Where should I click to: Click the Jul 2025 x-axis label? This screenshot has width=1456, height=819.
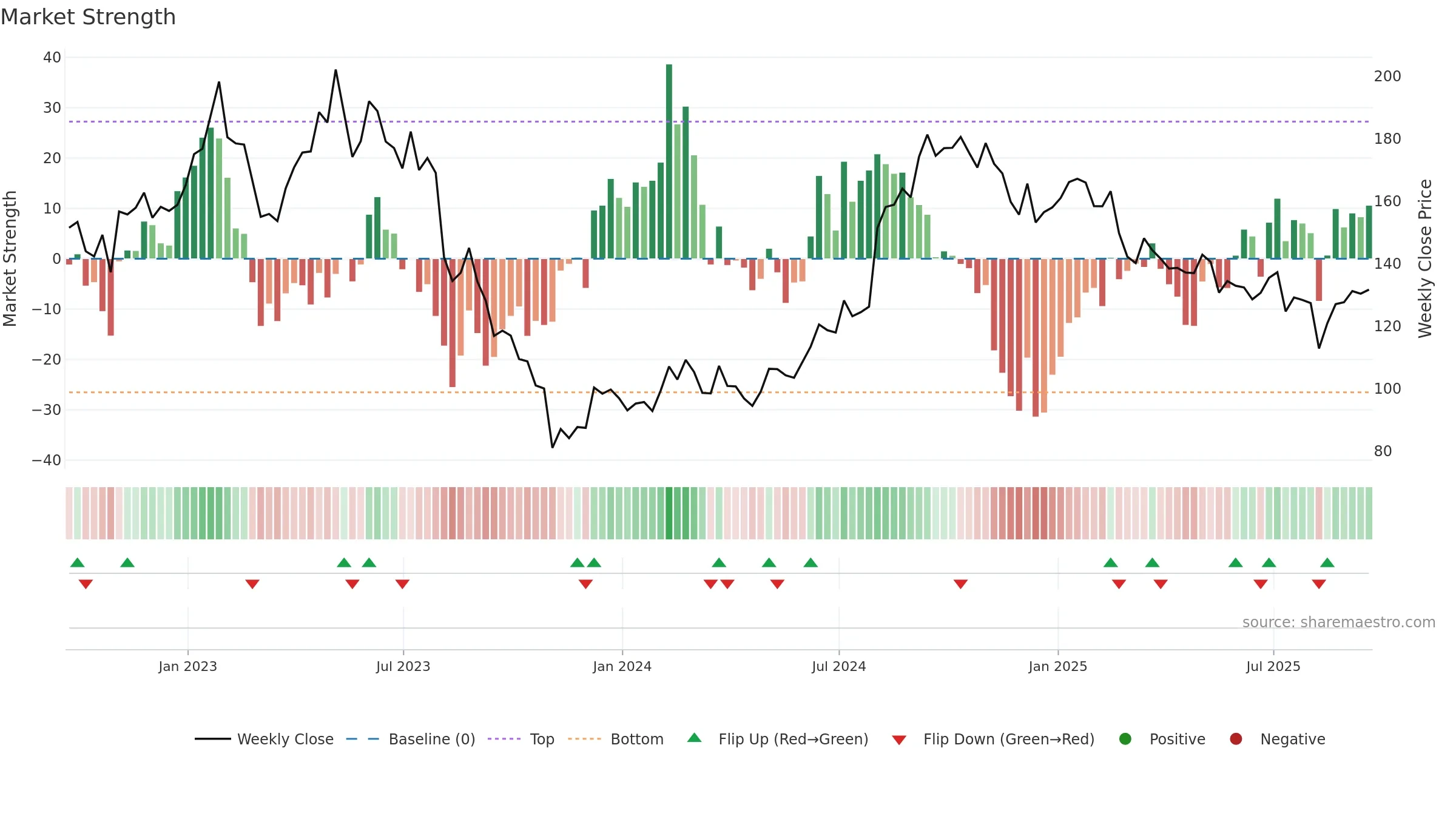1273,666
